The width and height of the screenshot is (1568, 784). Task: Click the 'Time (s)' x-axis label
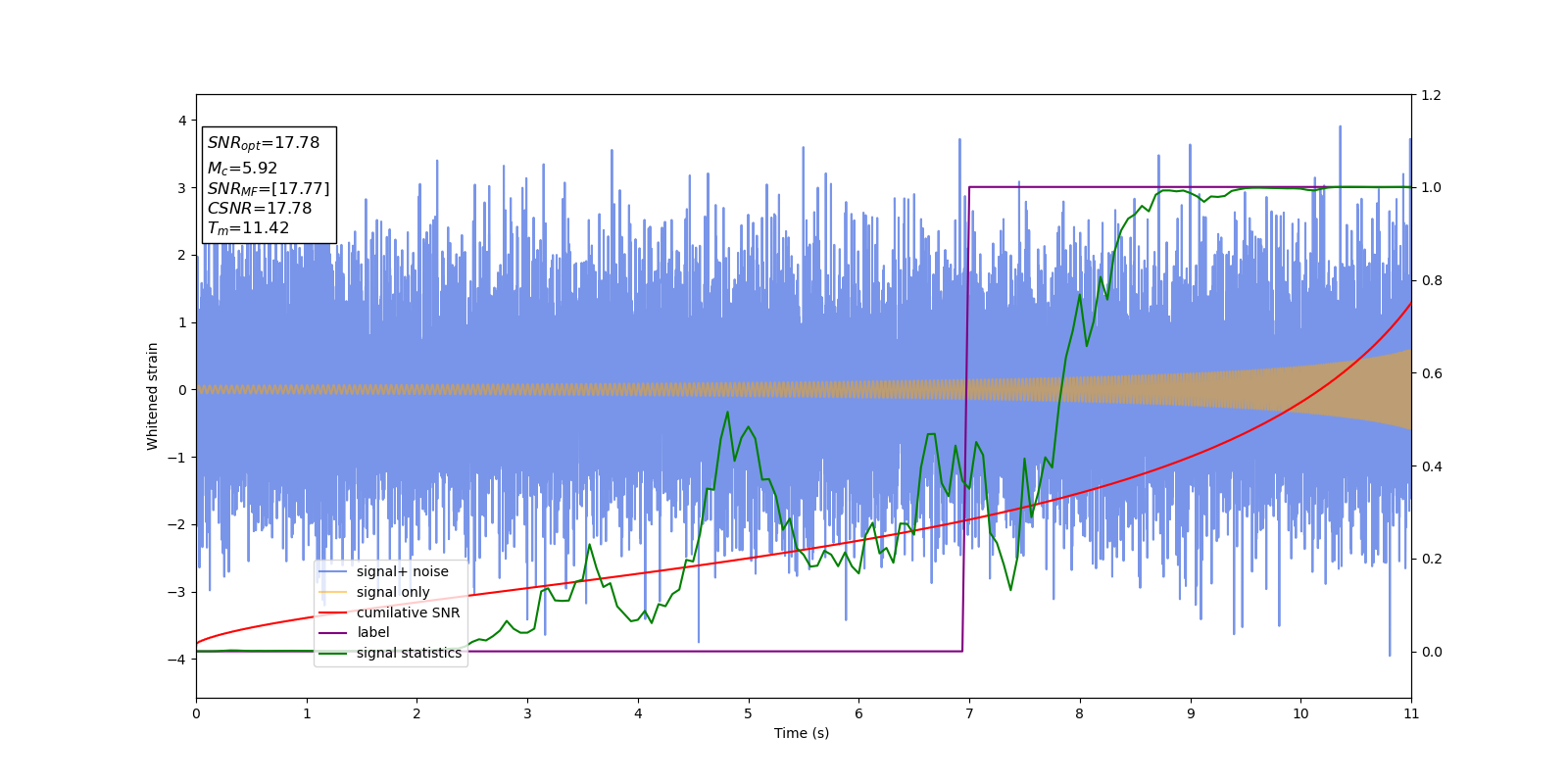tap(802, 733)
